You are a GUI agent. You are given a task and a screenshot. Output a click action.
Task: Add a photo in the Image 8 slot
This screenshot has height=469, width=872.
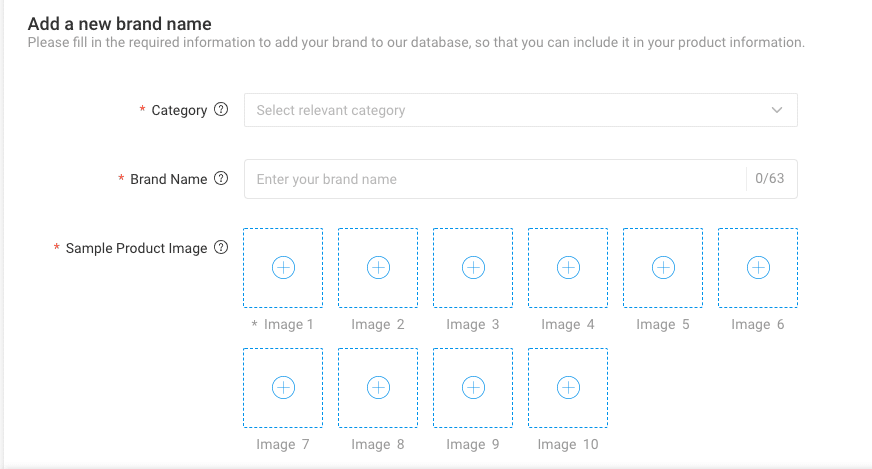click(378, 387)
